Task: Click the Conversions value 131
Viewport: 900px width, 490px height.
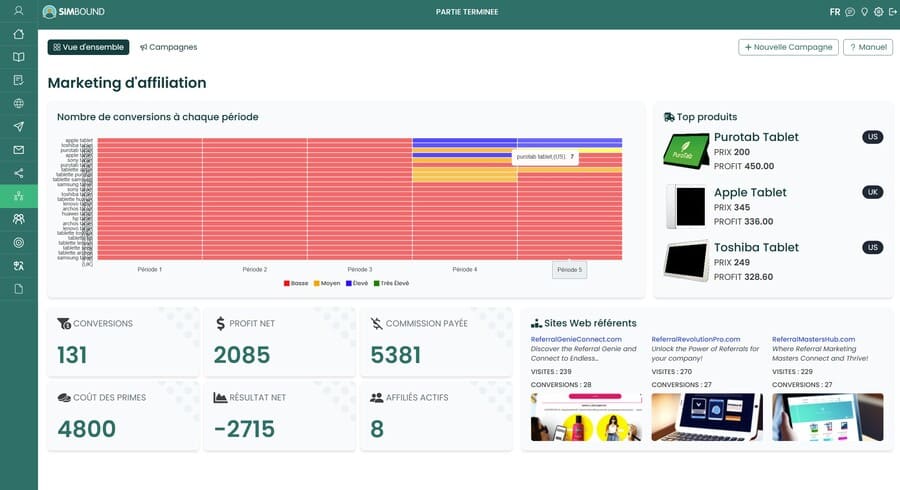Action: pos(72,355)
